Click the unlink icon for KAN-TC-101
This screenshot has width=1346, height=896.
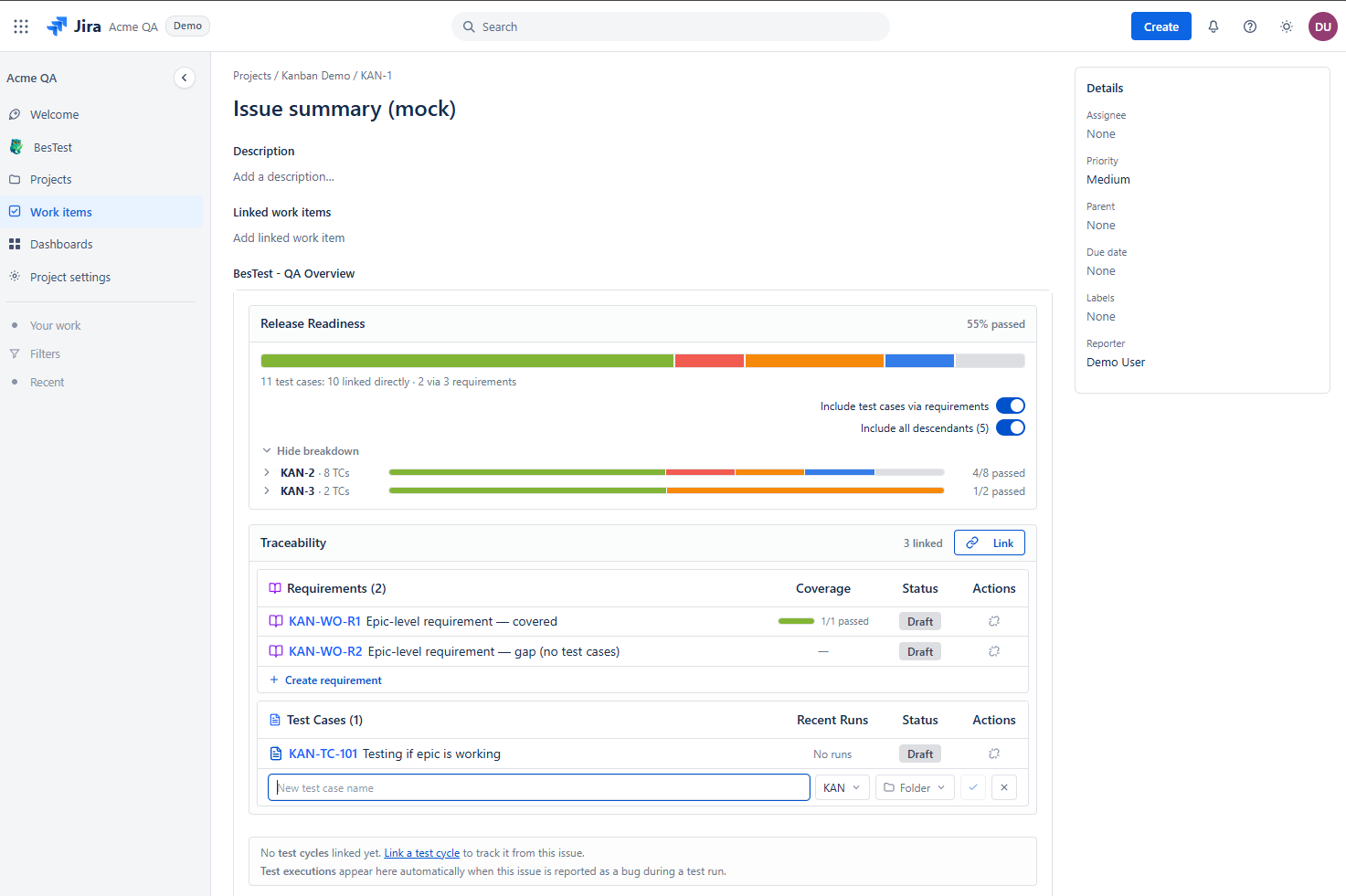click(x=994, y=754)
